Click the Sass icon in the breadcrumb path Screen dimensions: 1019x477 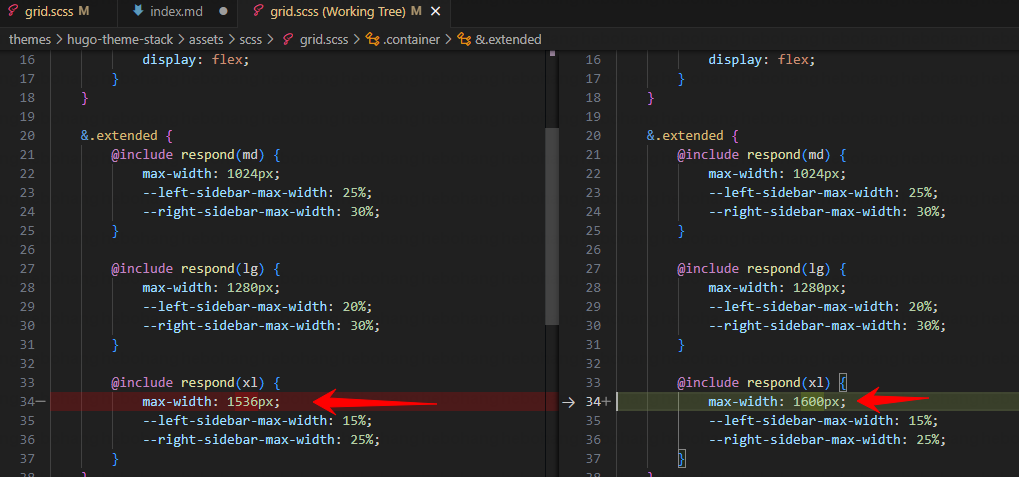(x=288, y=40)
